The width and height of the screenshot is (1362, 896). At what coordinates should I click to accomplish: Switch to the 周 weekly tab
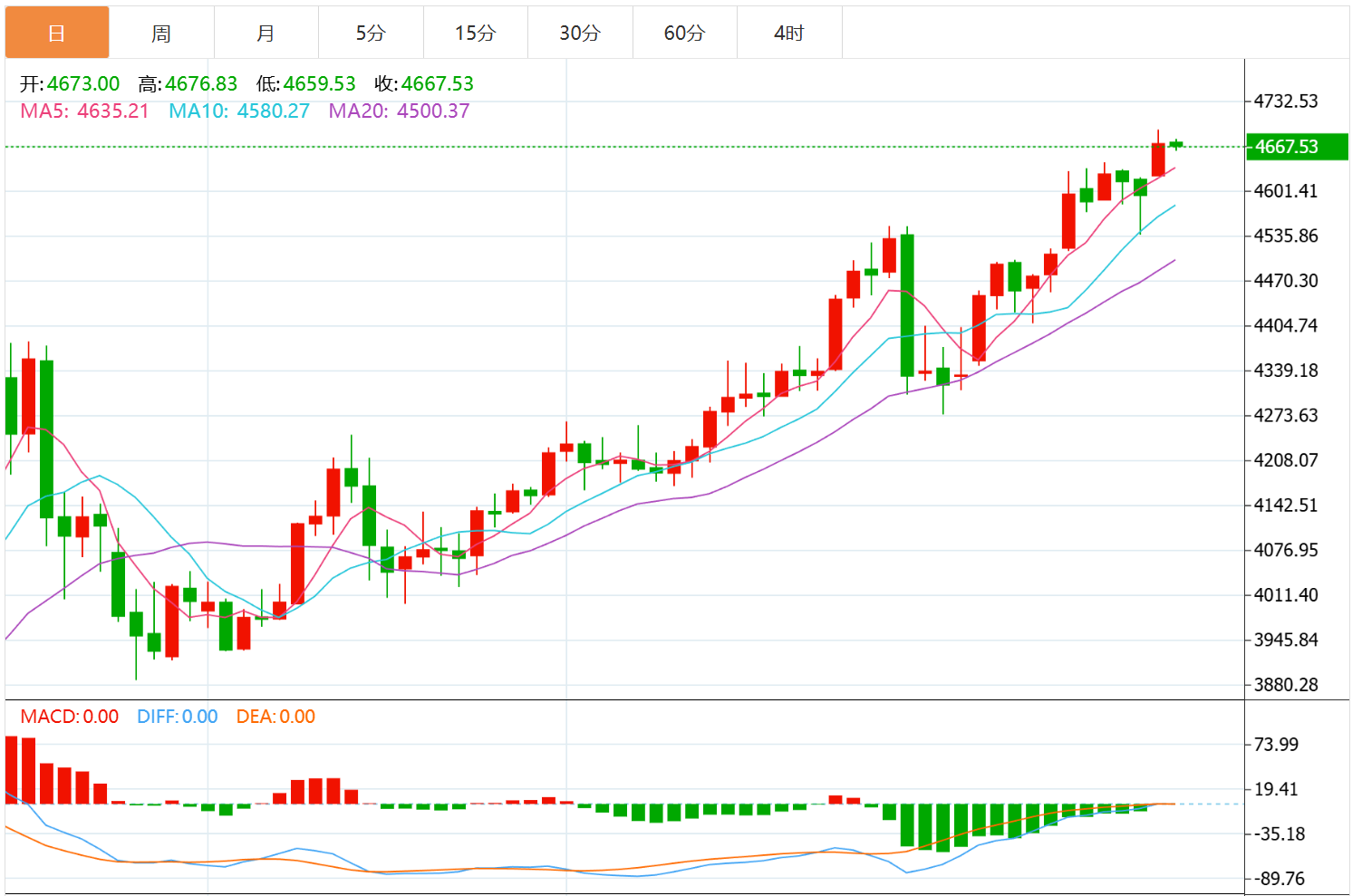pos(161,34)
